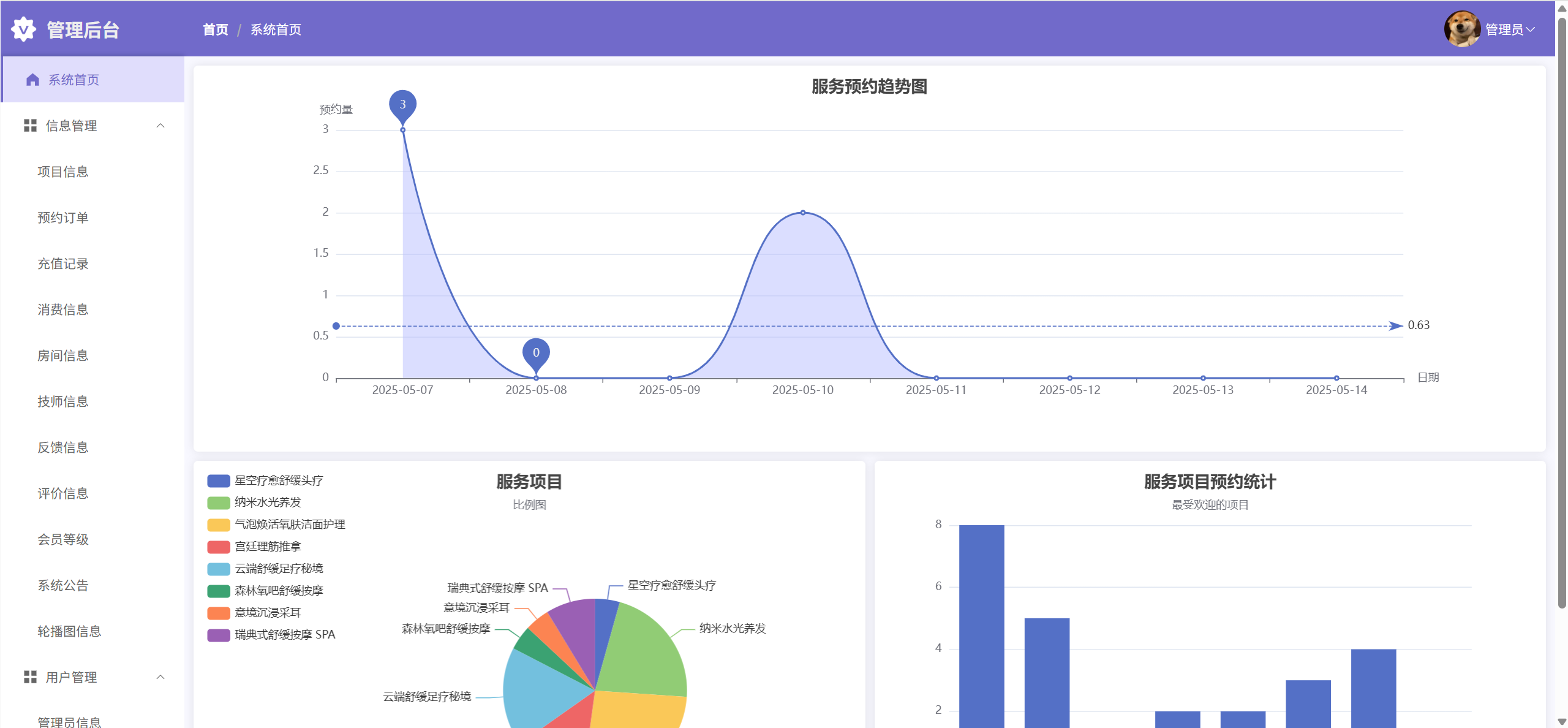This screenshot has height=728, width=1568.
Task: Open the 技师信息 menu item
Action: [63, 401]
